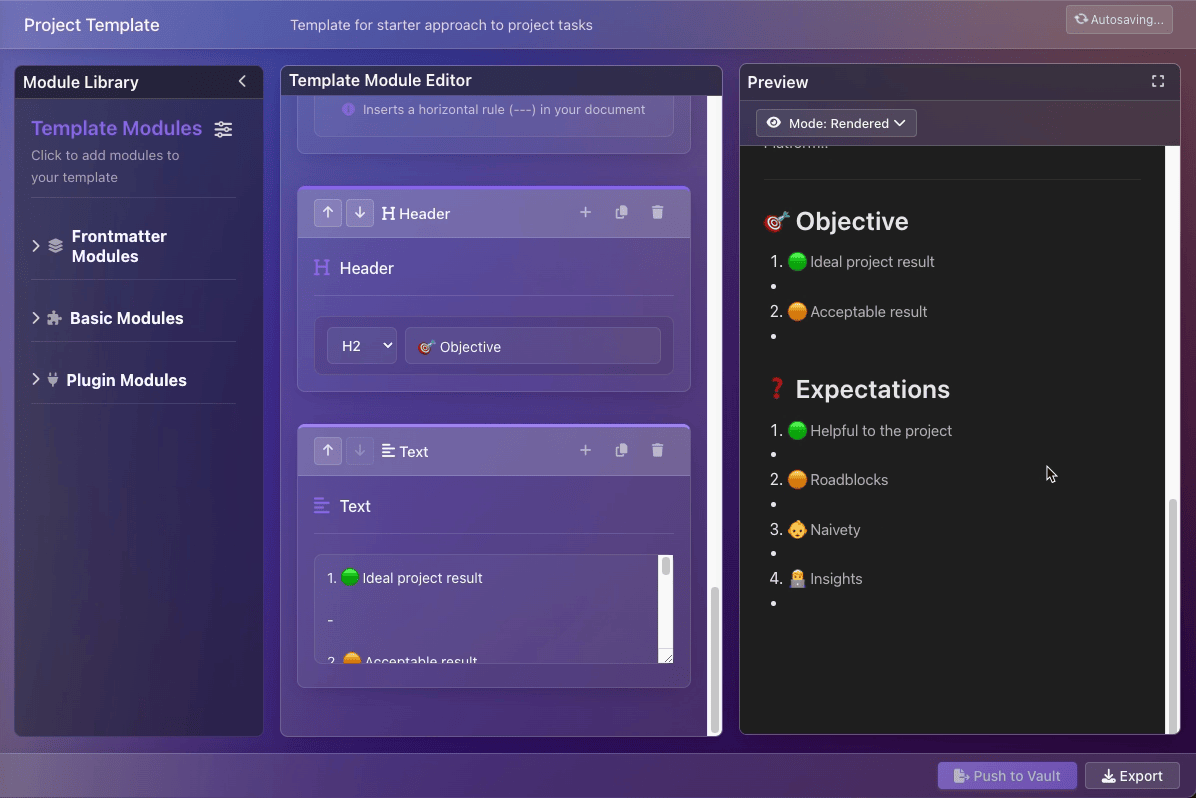Click the Autosaving status button

pyautogui.click(x=1119, y=20)
